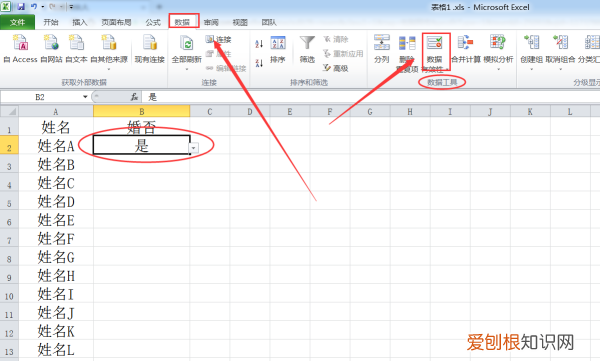Viewport: 600px width, 361px height.
Task: Click cell A13 with text 姓名L
Action: click(x=56, y=350)
